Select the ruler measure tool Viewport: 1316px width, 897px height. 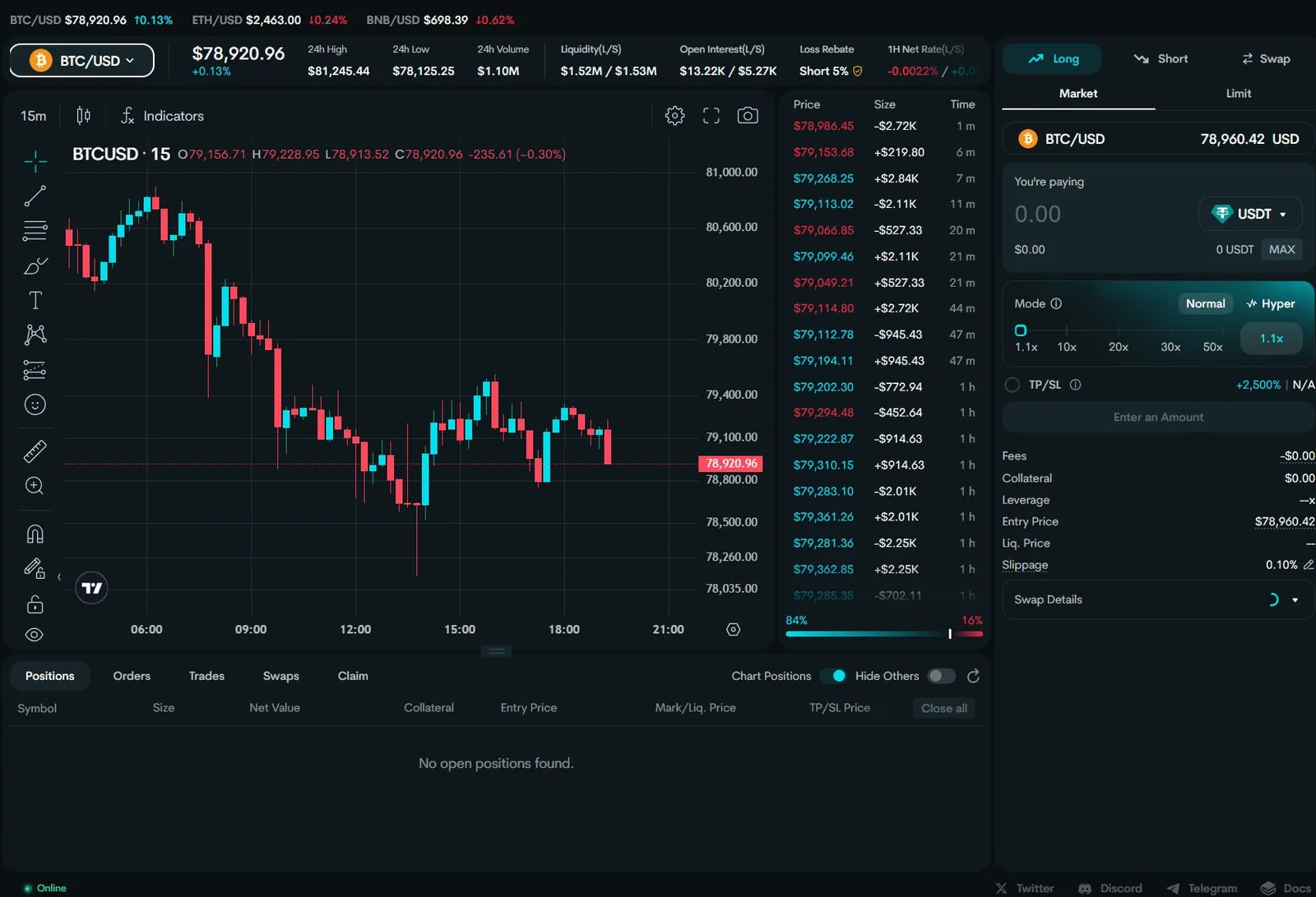click(35, 451)
